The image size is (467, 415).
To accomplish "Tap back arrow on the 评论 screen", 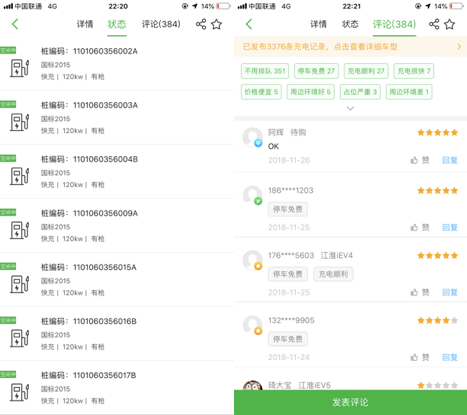I will [x=249, y=24].
